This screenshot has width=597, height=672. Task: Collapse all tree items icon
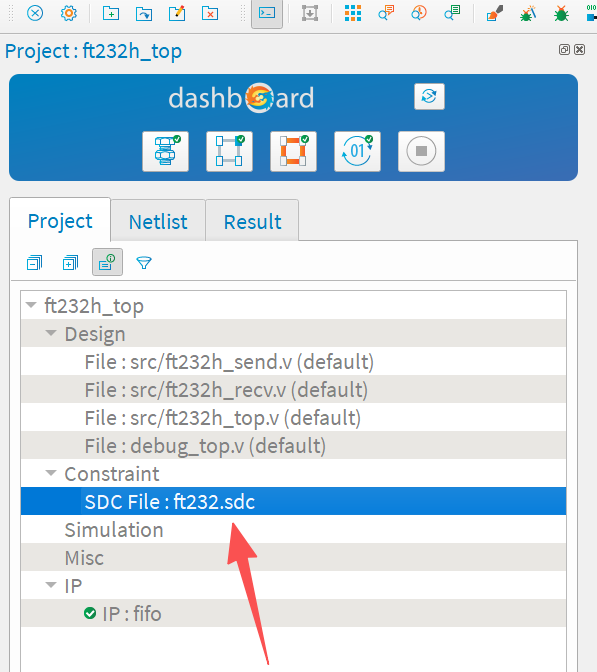pos(34,262)
